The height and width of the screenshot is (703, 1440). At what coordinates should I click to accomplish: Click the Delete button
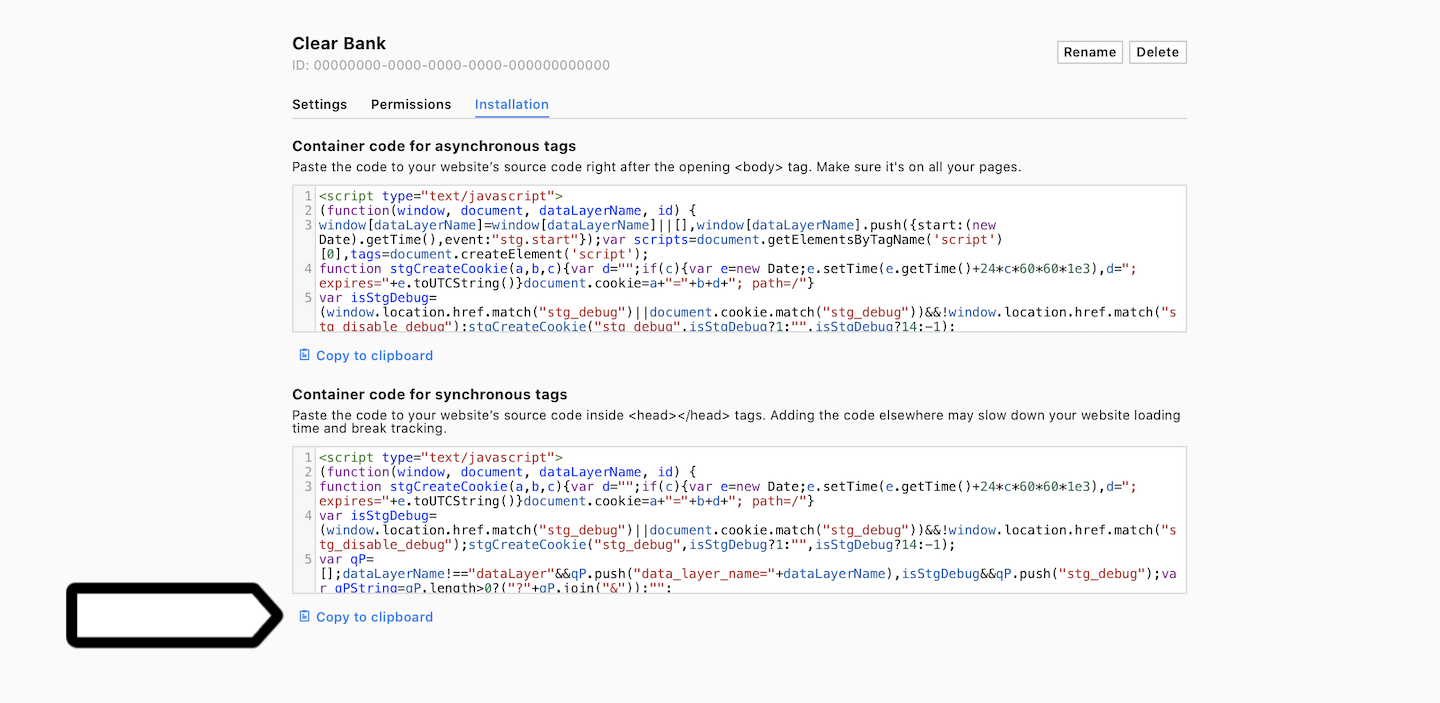tap(1157, 51)
